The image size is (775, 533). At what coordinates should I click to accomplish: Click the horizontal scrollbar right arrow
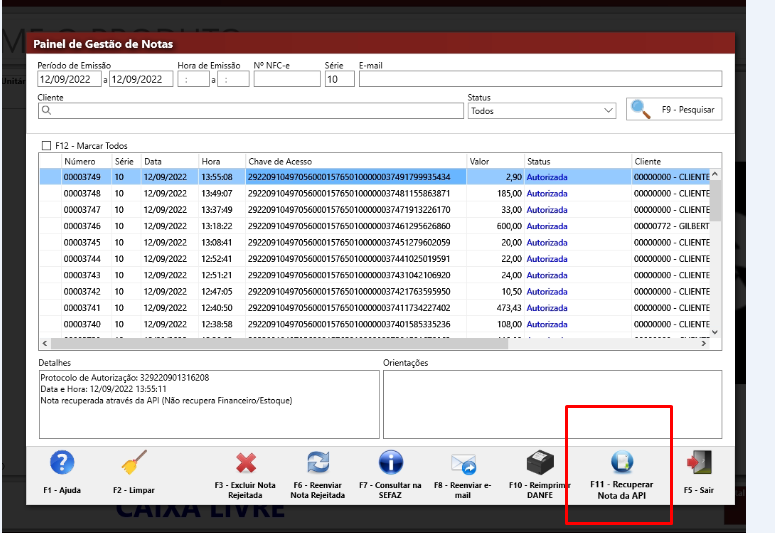coord(704,343)
